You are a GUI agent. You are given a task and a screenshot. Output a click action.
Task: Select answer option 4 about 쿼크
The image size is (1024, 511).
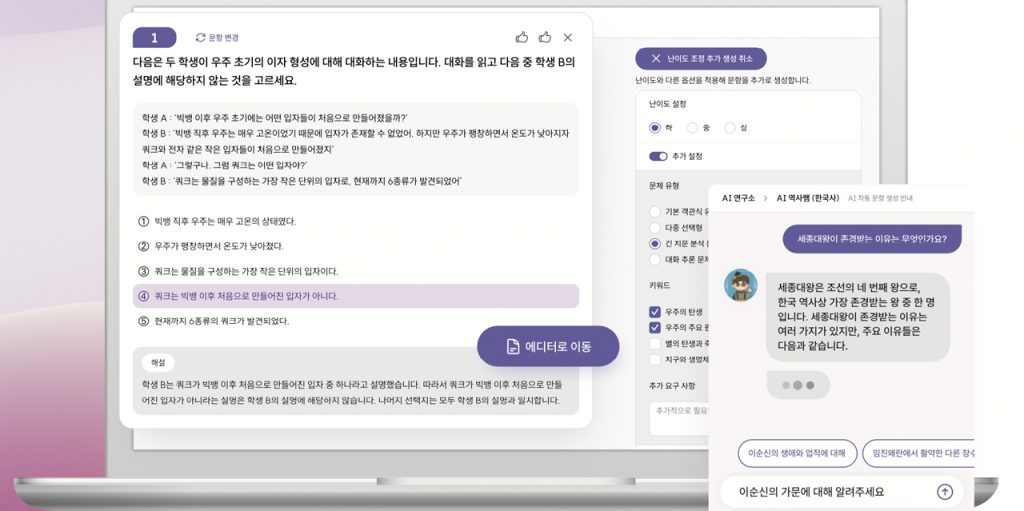pos(355,296)
